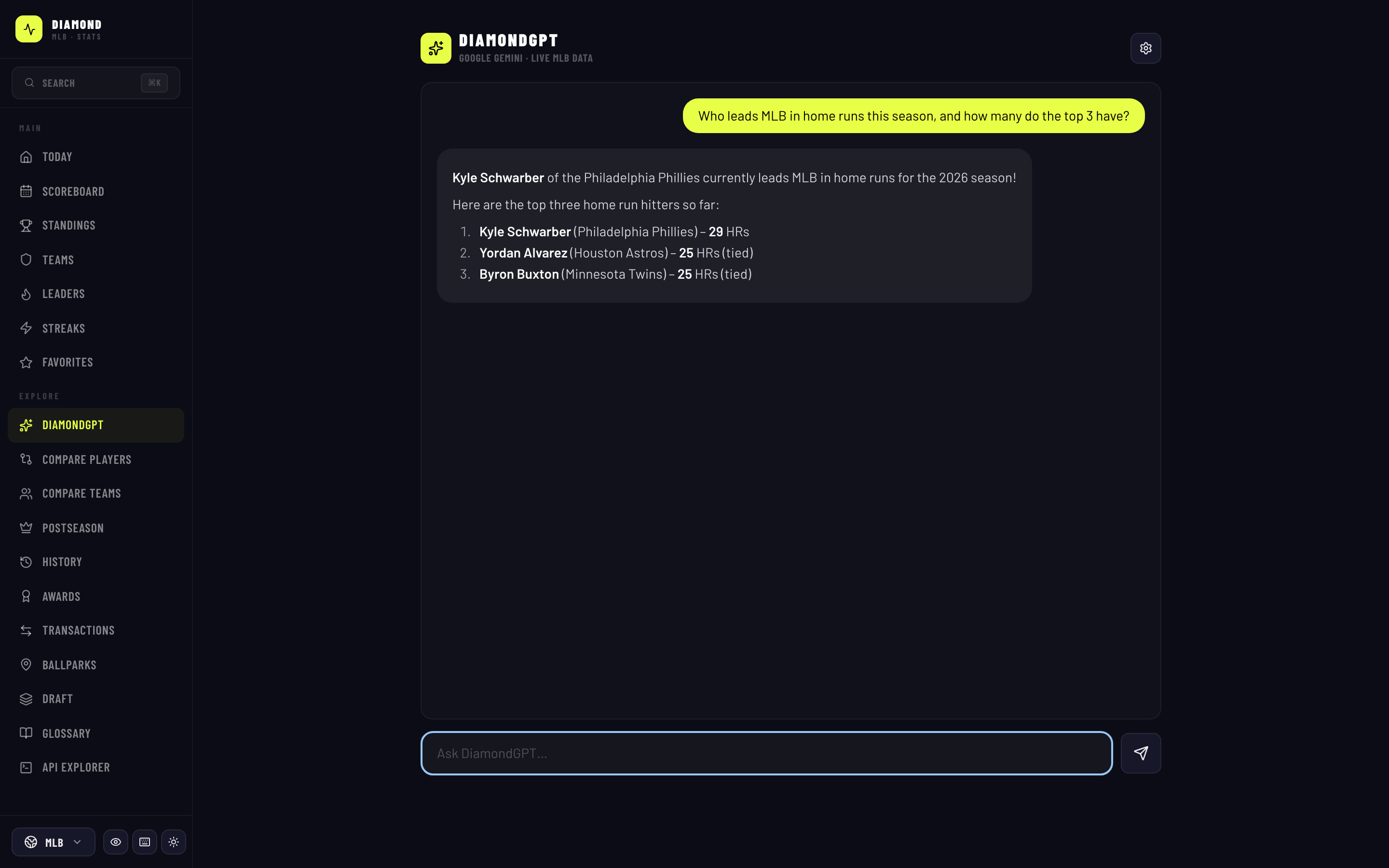Viewport: 1389px width, 868px height.
Task: Open the Draft layers icon
Action: pos(26,699)
